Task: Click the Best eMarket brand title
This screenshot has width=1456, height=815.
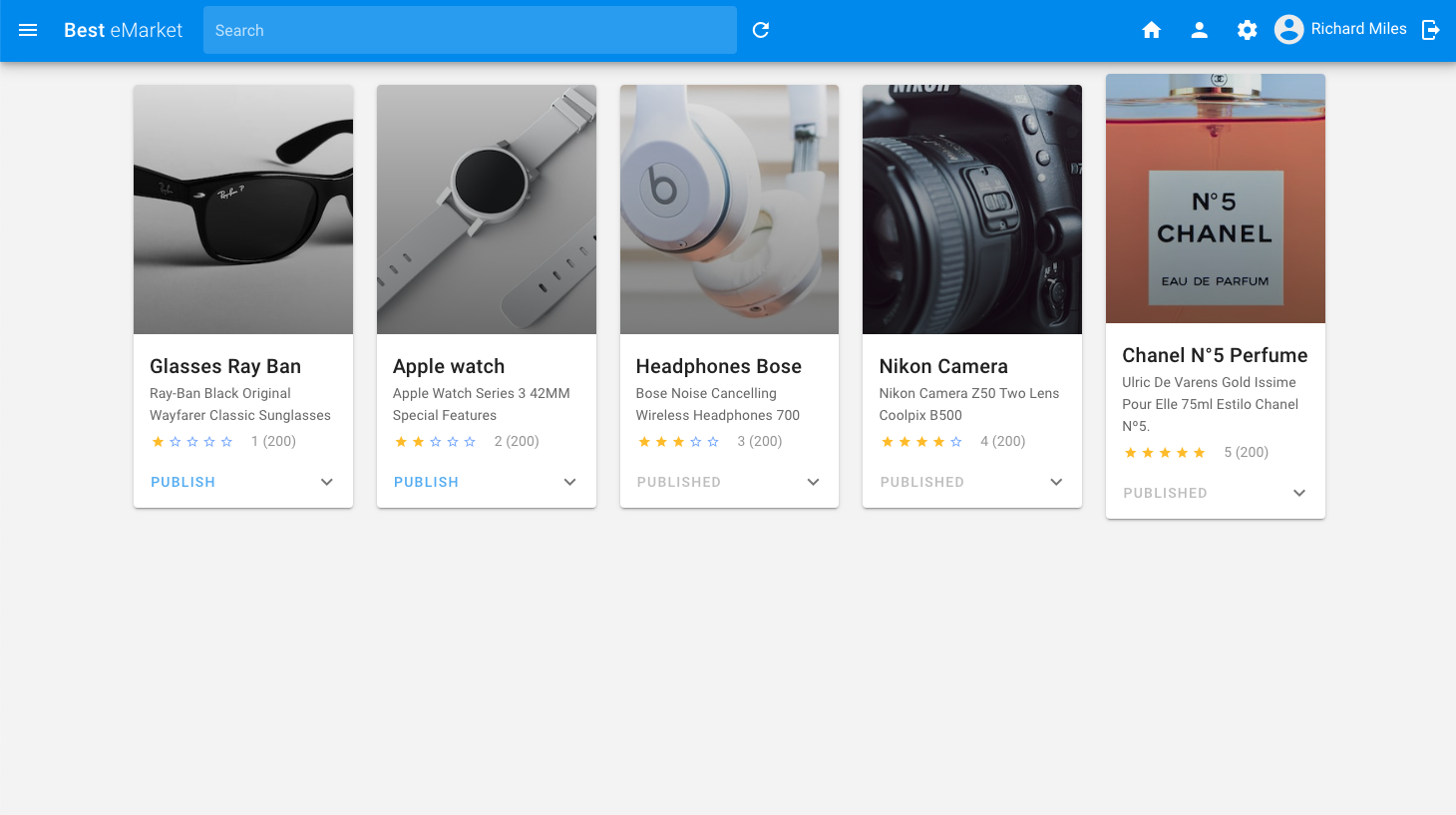Action: point(124,30)
